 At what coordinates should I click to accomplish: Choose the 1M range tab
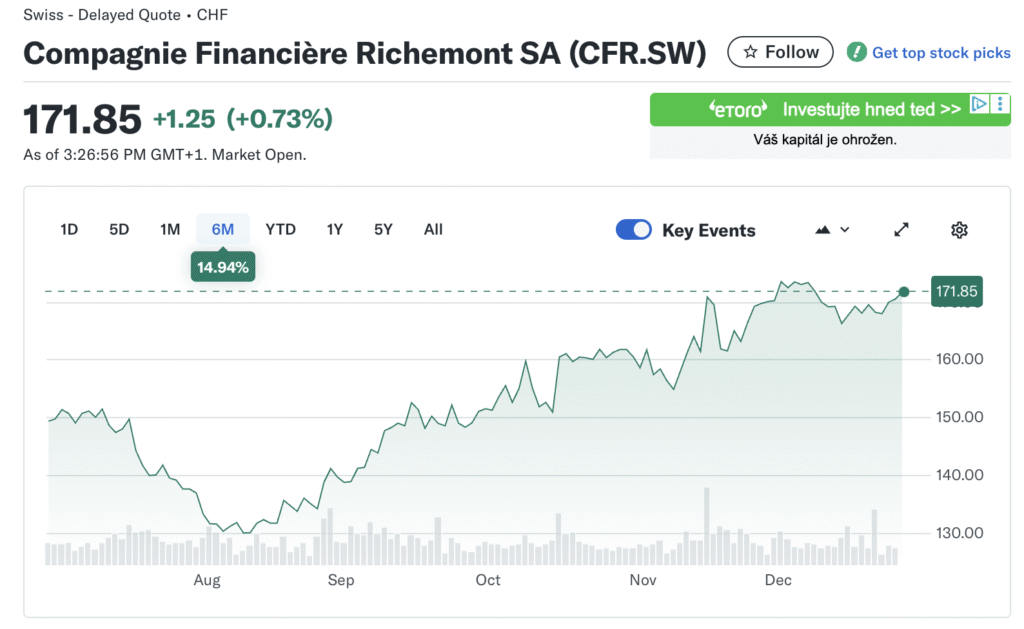click(x=170, y=229)
